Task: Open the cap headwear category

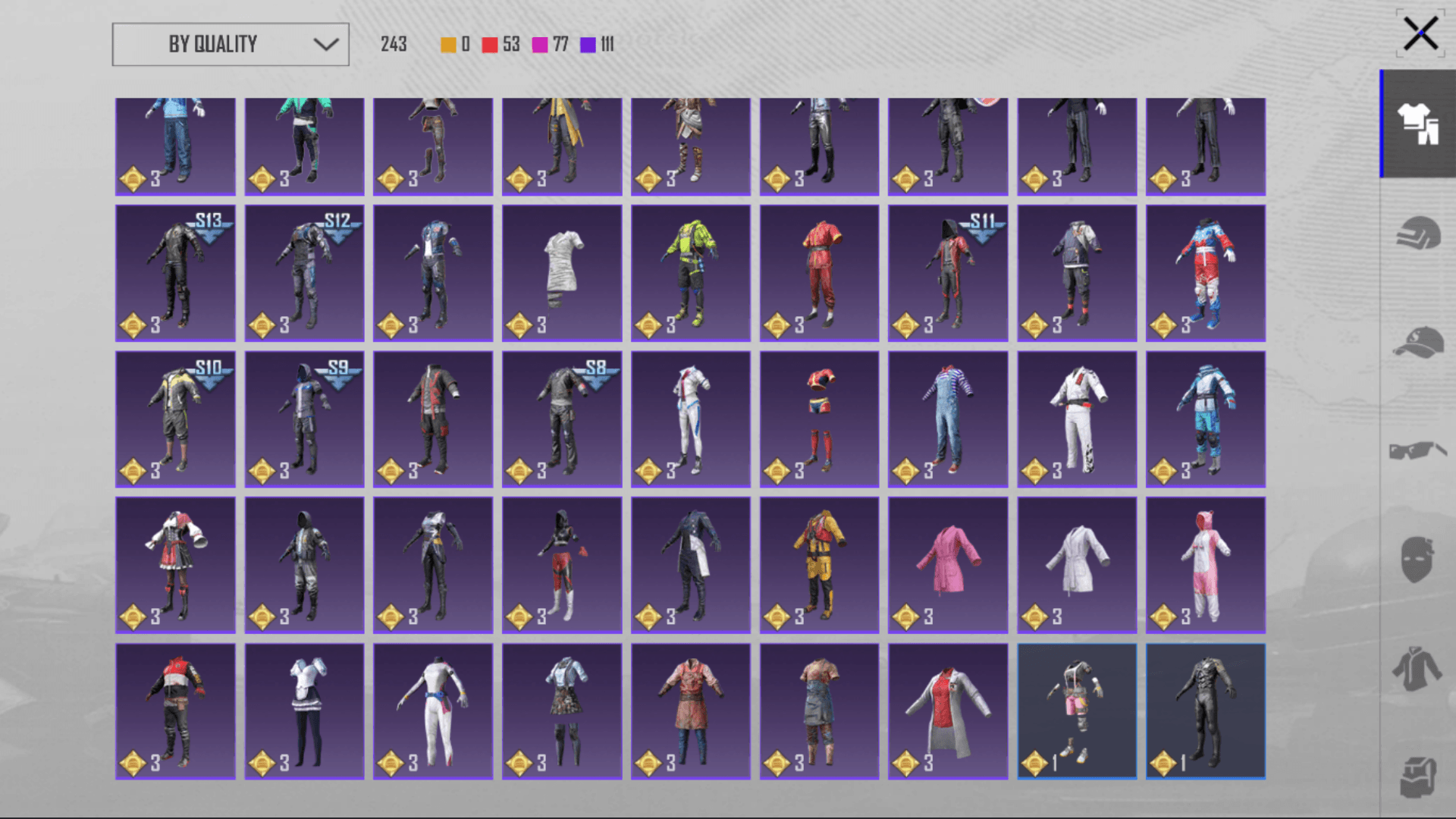Action: [1418, 342]
